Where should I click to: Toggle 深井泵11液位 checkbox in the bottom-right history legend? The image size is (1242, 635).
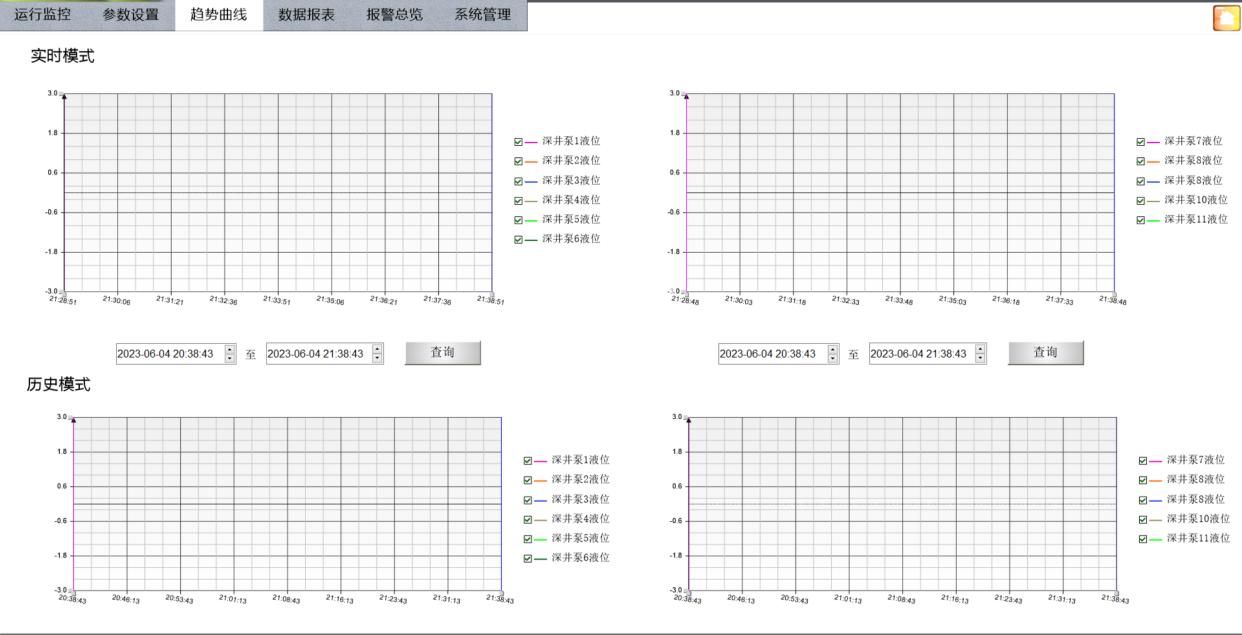(1143, 539)
